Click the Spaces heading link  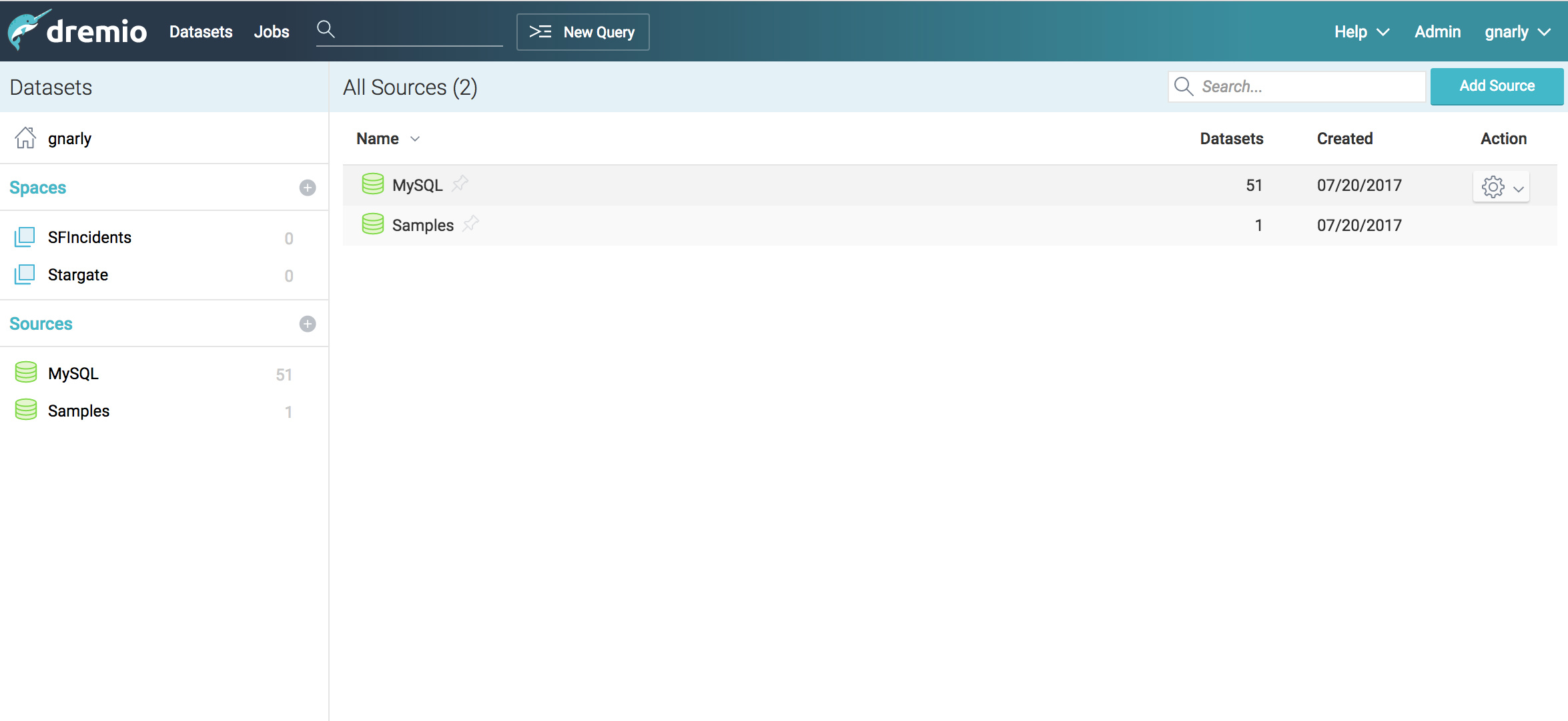(x=38, y=188)
